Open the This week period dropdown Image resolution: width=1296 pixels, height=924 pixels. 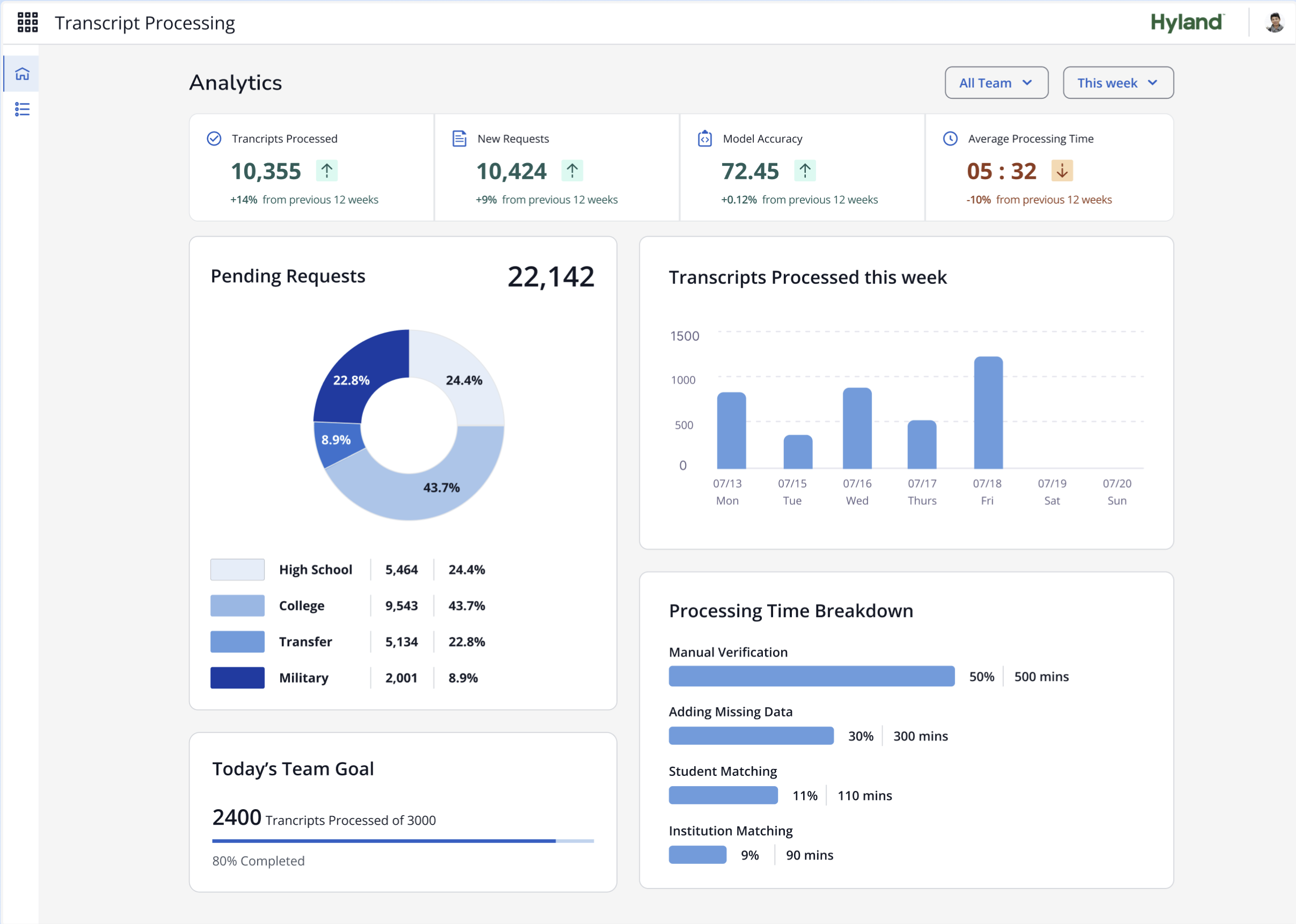click(1117, 83)
